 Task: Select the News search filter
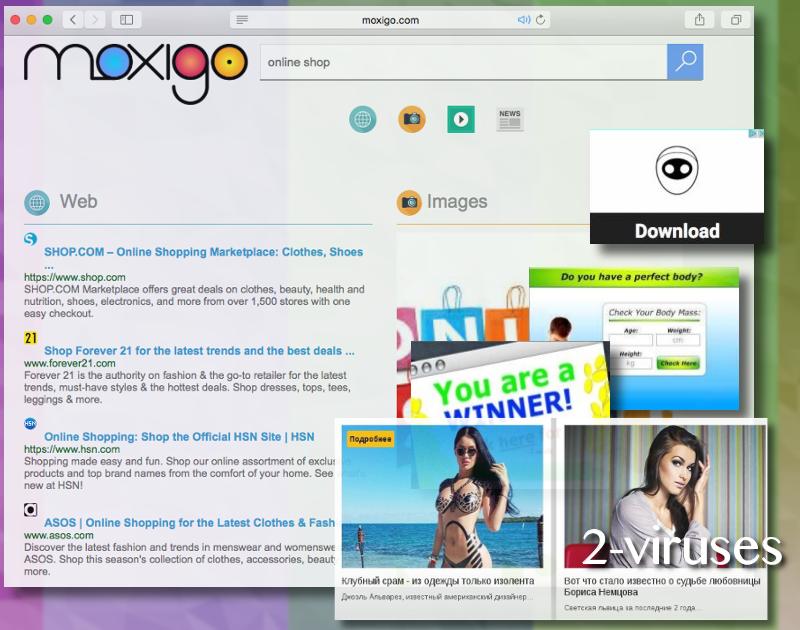pyautogui.click(x=510, y=119)
